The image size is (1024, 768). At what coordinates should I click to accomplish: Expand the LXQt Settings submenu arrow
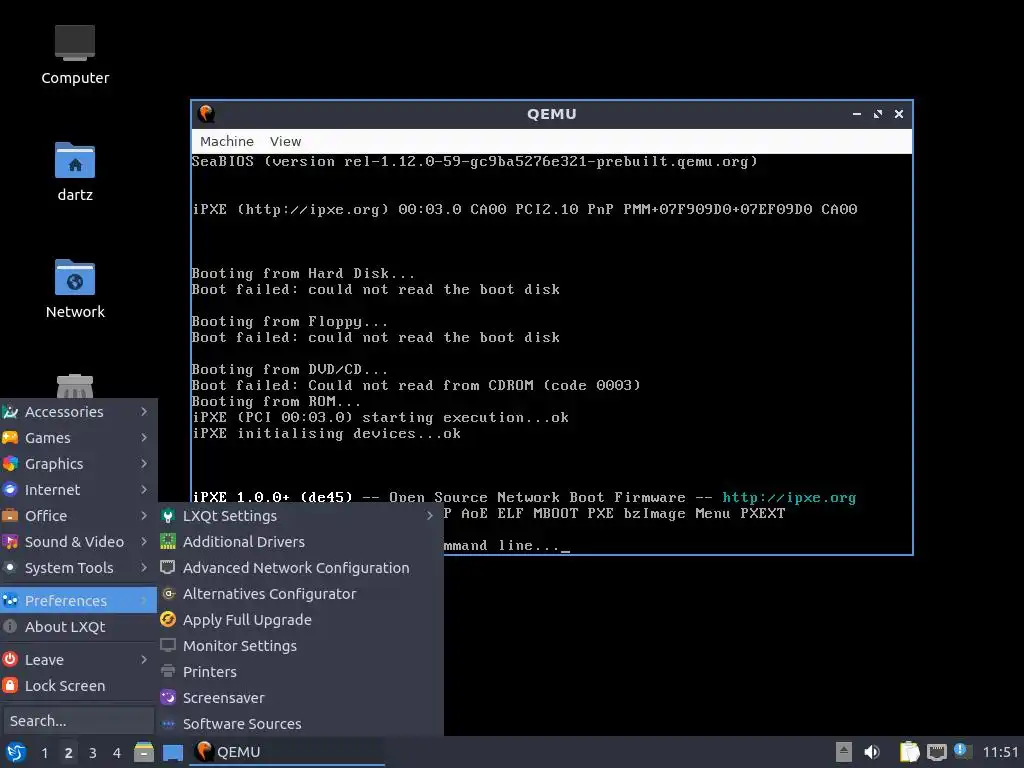430,516
